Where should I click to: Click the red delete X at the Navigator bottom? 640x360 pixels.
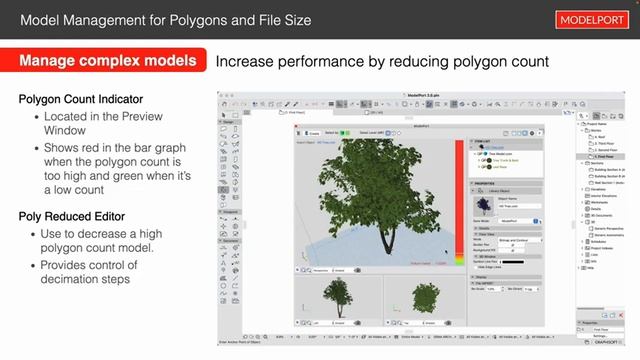[x=621, y=316]
